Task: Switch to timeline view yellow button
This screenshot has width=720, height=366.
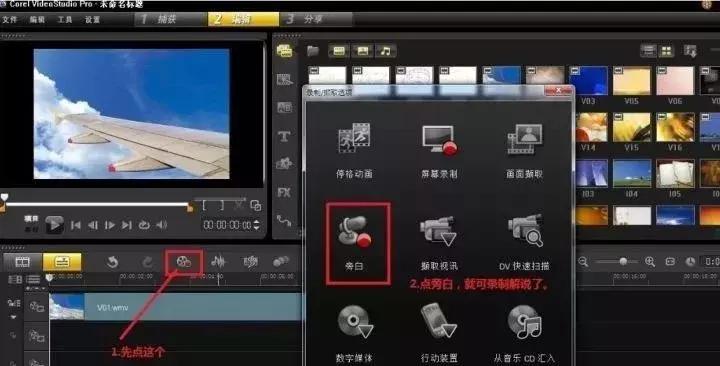Action: (62, 262)
